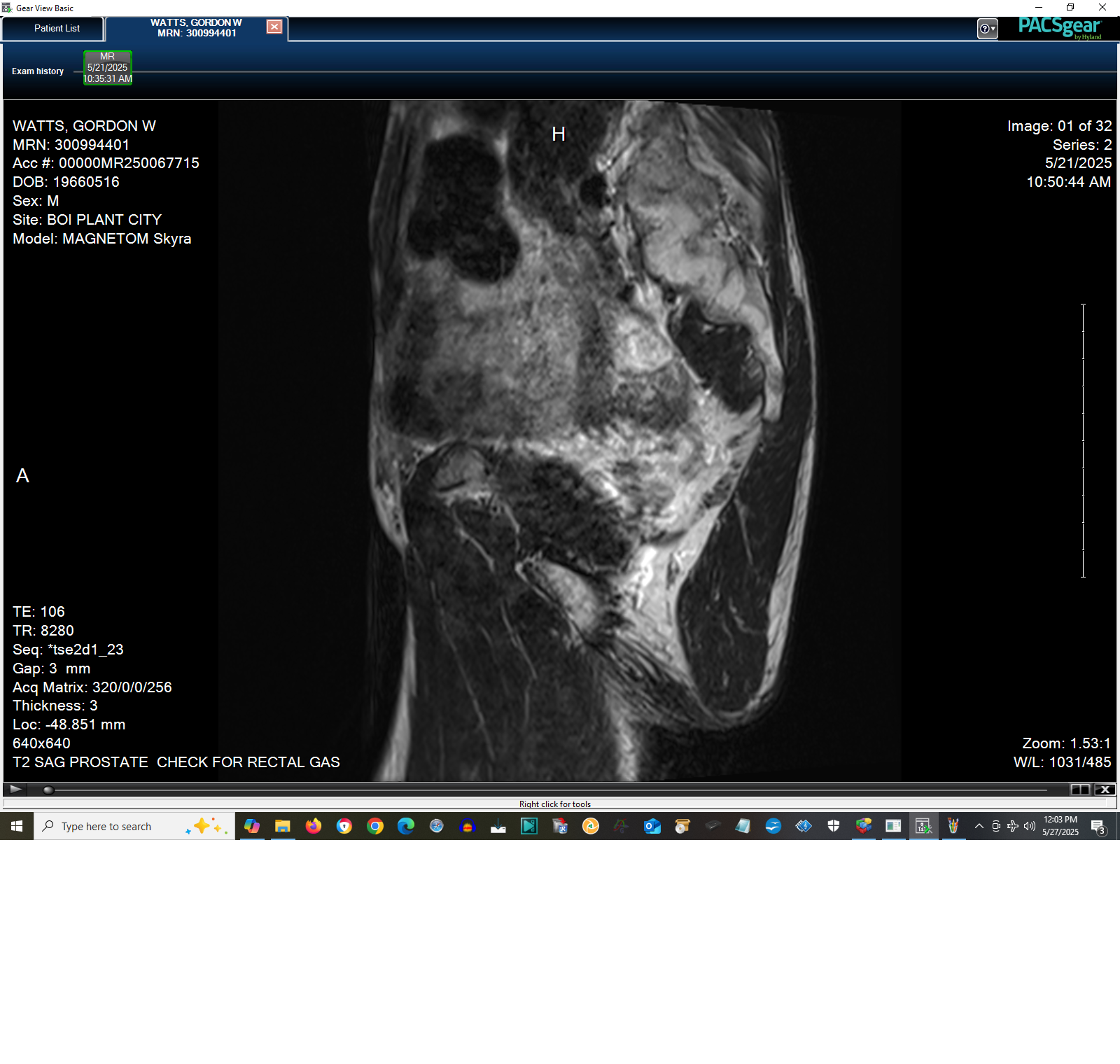Open File Explorer from the taskbar
The height and width of the screenshot is (1064, 1120).
coord(282,826)
